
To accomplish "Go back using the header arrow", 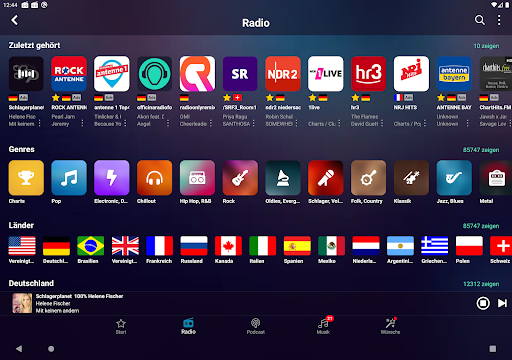I will point(15,20).
